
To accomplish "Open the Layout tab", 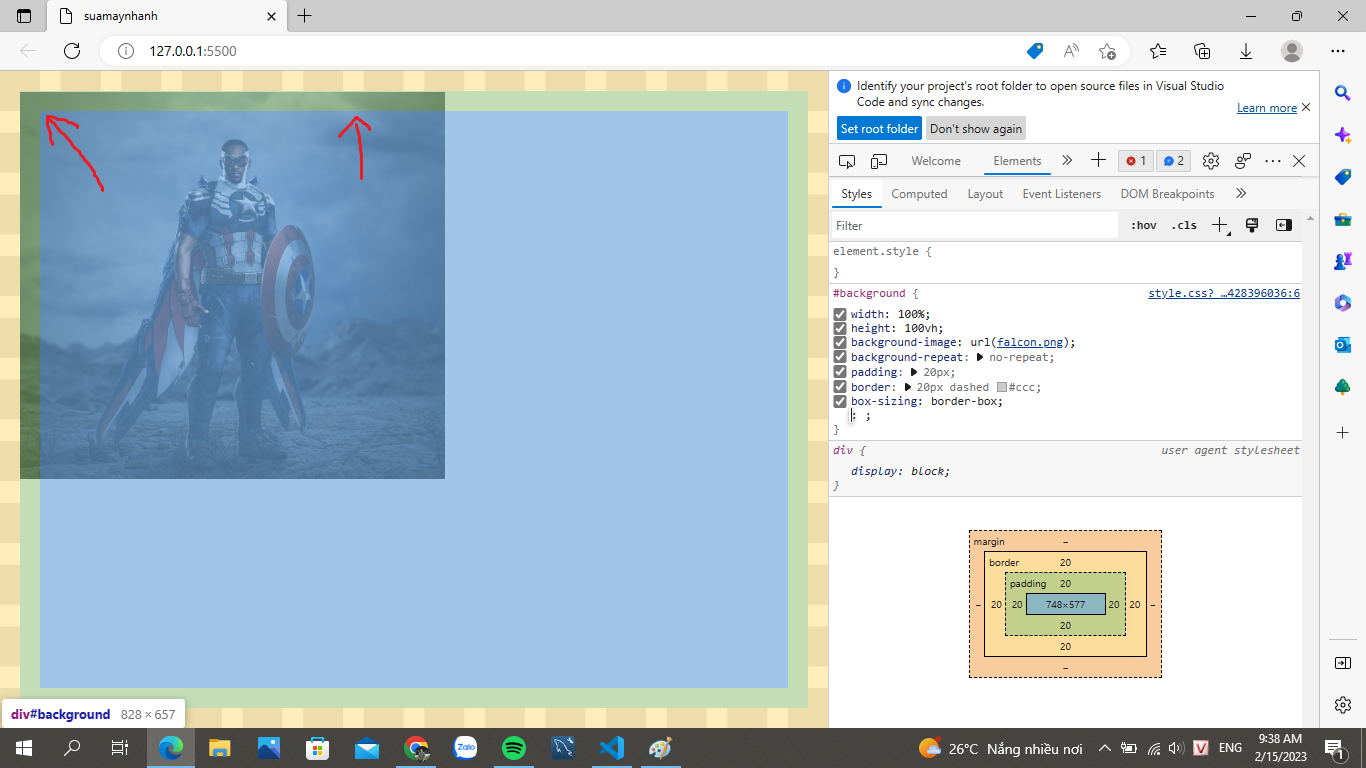I will pos(985,194).
